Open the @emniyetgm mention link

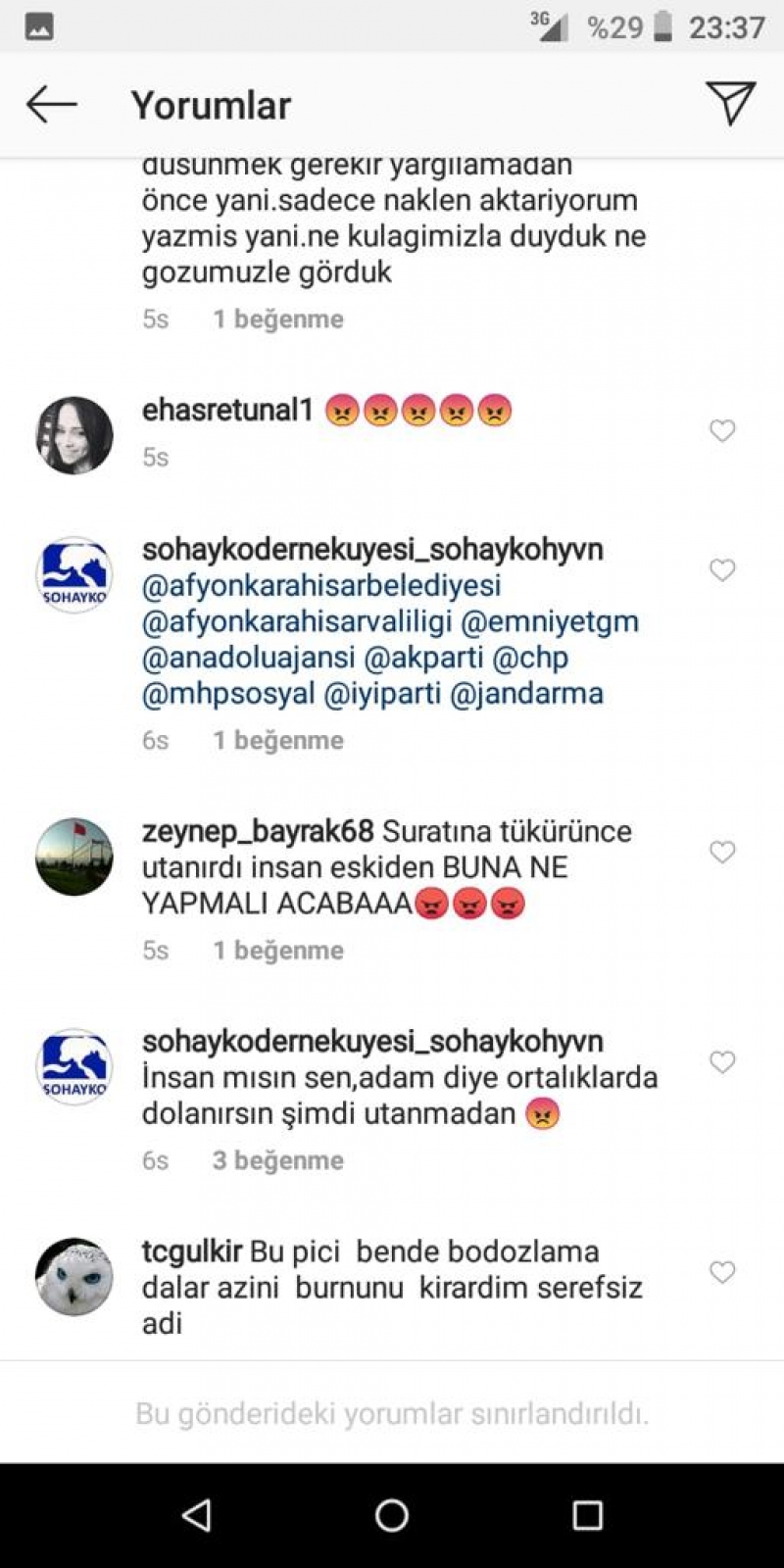550,621
